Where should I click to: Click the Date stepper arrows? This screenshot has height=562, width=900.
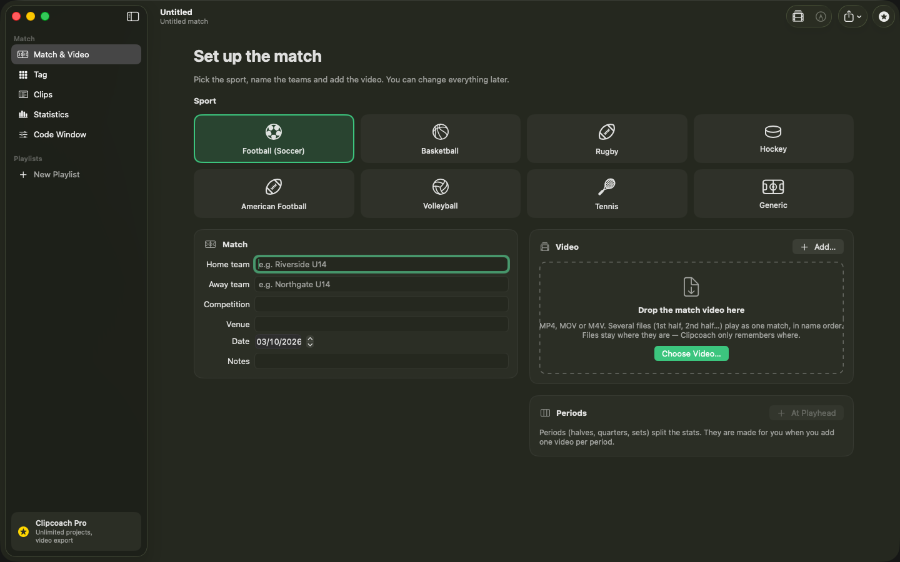310,342
